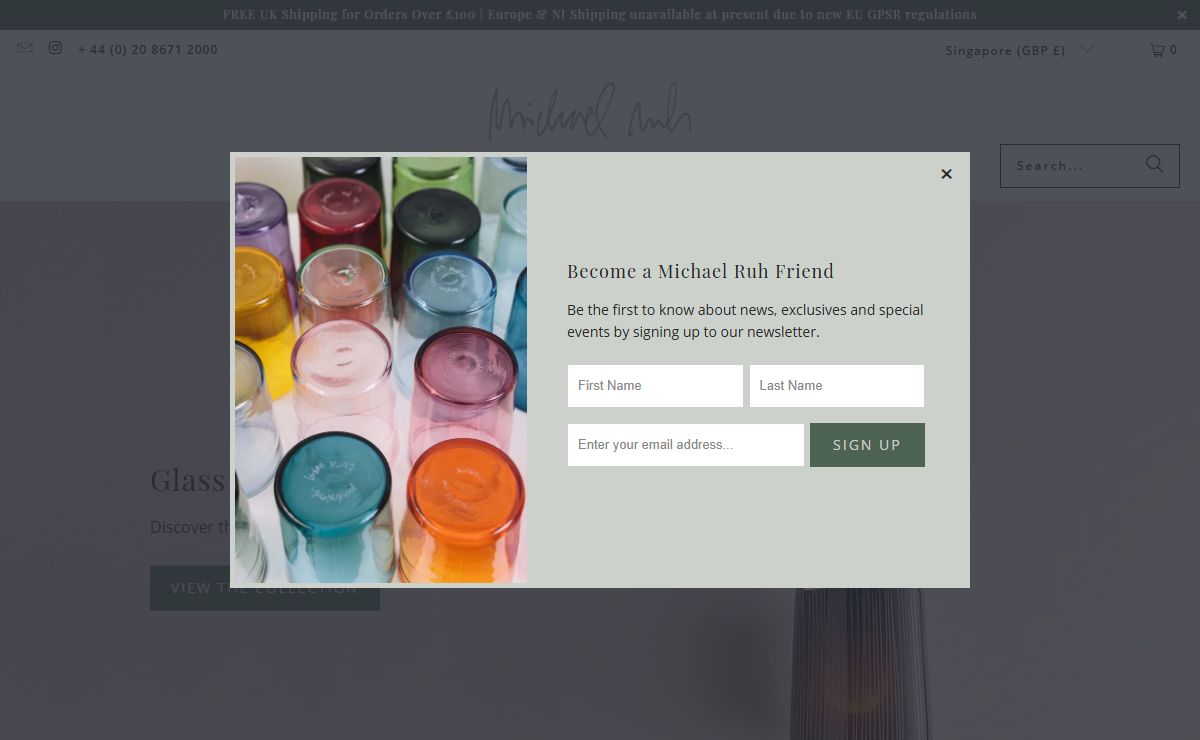Open the Instagram profile icon
This screenshot has height=740, width=1200.
(x=55, y=48)
